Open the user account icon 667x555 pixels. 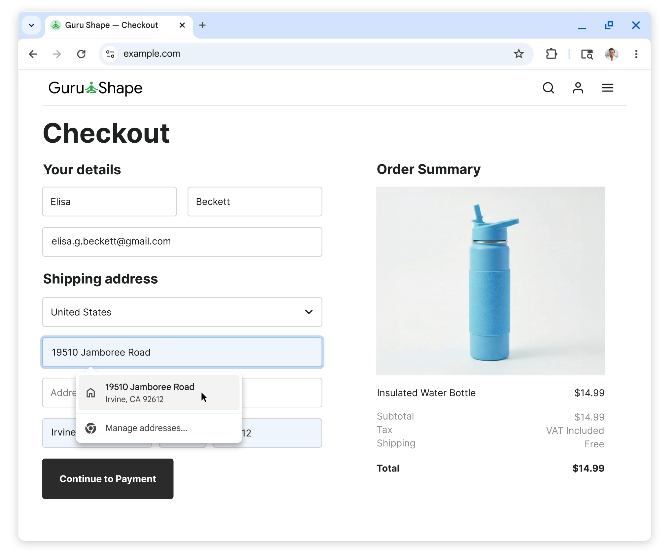(x=578, y=88)
